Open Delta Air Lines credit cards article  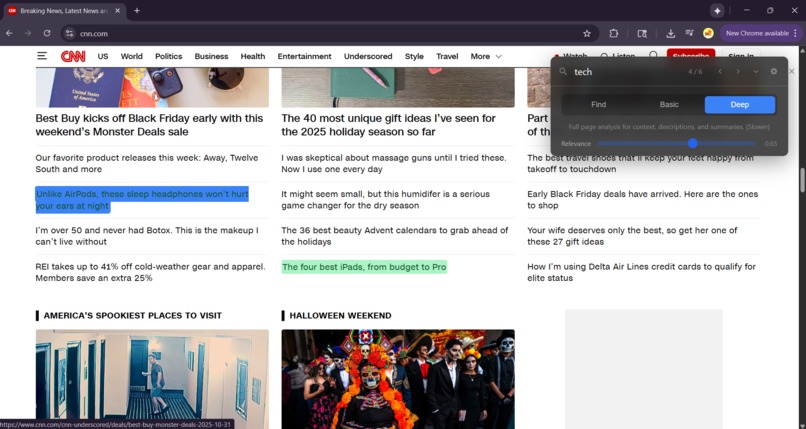click(x=642, y=272)
